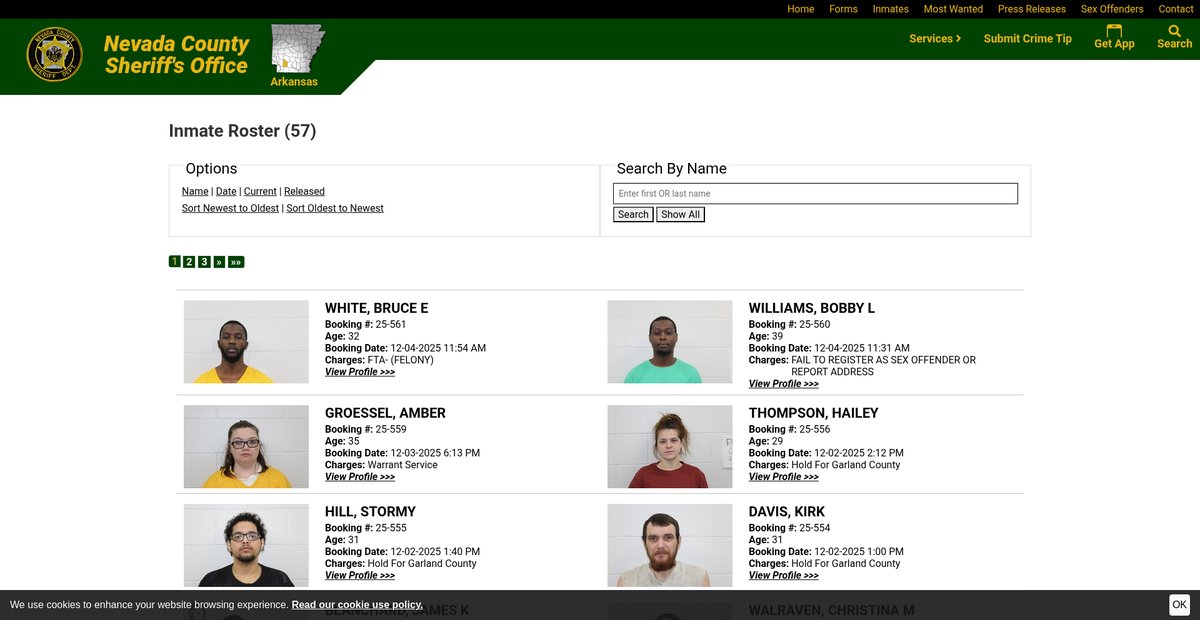This screenshot has width=1200, height=620.
Task: Open Most Wanted page
Action: point(953,9)
